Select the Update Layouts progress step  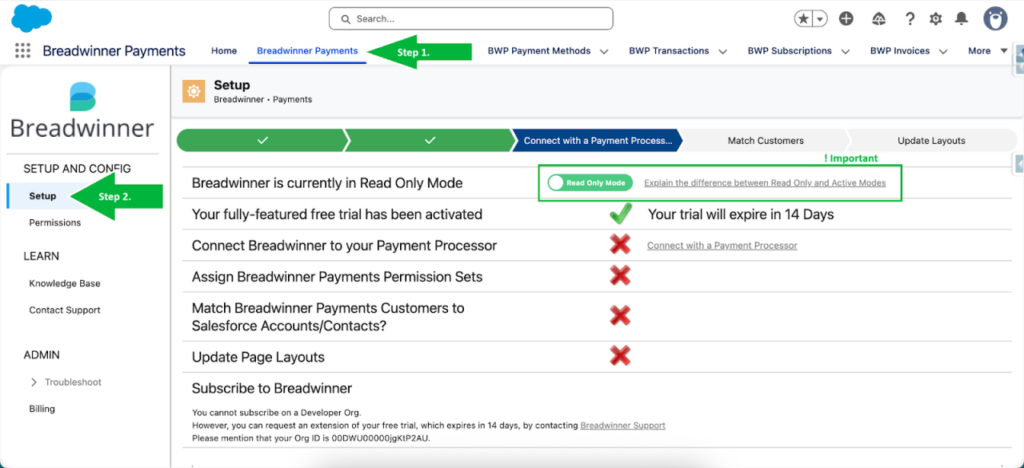pyautogui.click(x=931, y=140)
